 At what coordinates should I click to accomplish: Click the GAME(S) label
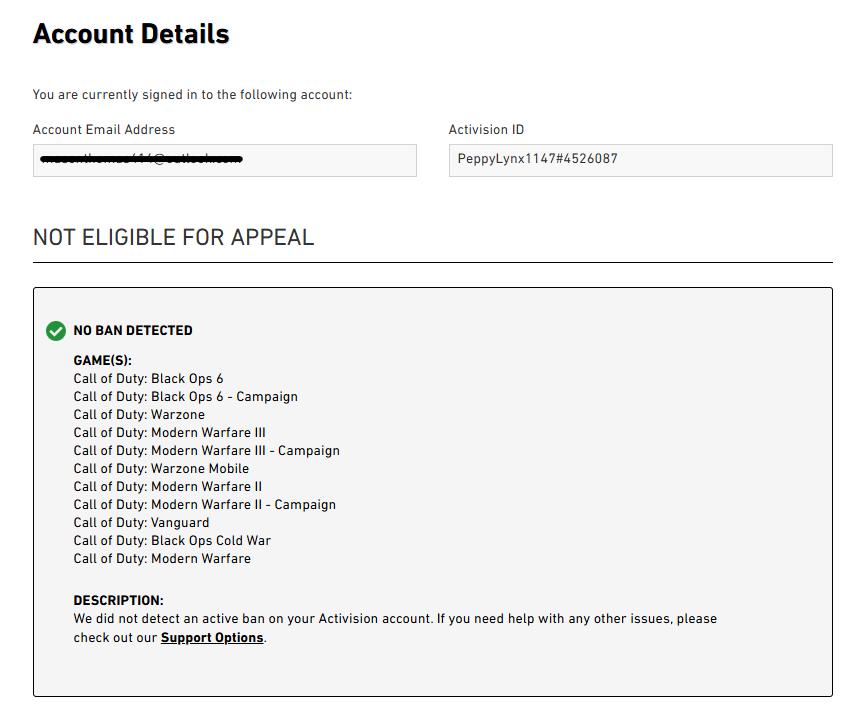coord(102,360)
